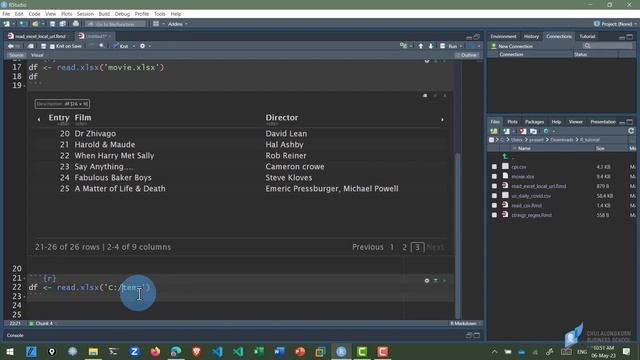Toggle the Outline panel button
The image size is (640, 360).
tap(466, 55)
